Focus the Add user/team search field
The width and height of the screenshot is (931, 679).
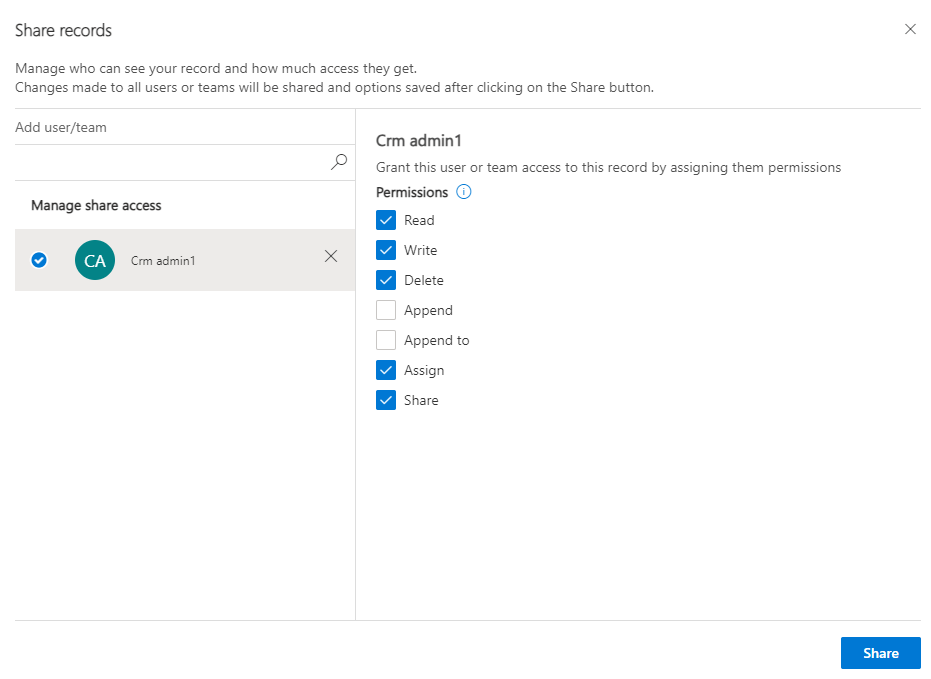click(x=170, y=162)
